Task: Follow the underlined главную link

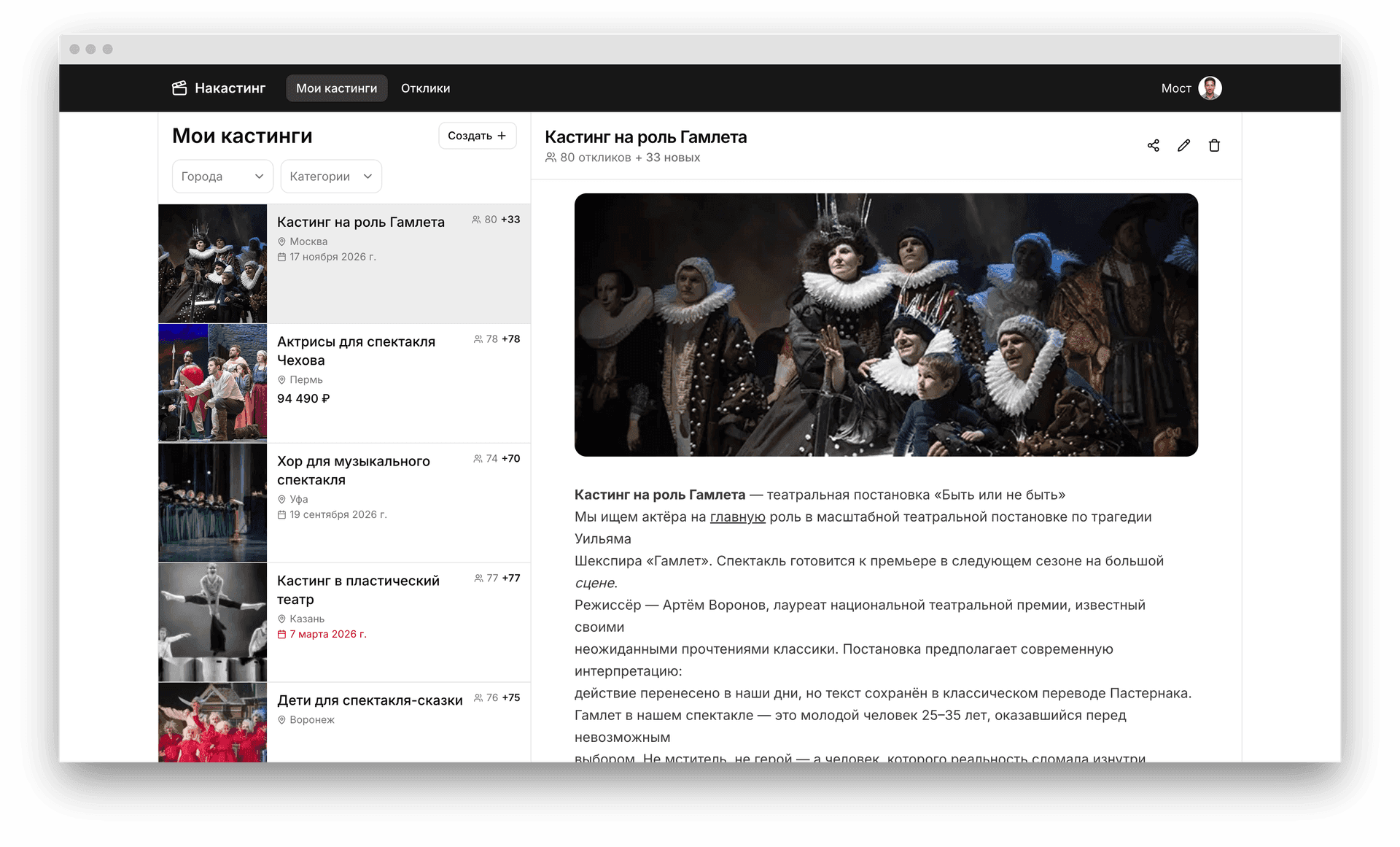Action: pos(737,517)
